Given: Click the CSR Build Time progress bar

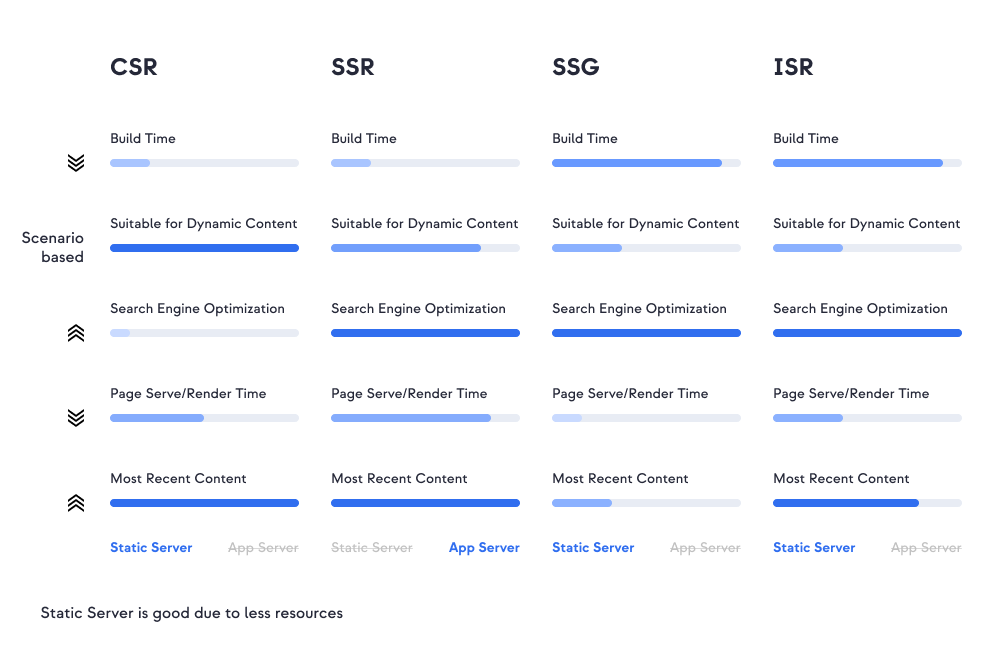Looking at the screenshot, I should click(204, 163).
